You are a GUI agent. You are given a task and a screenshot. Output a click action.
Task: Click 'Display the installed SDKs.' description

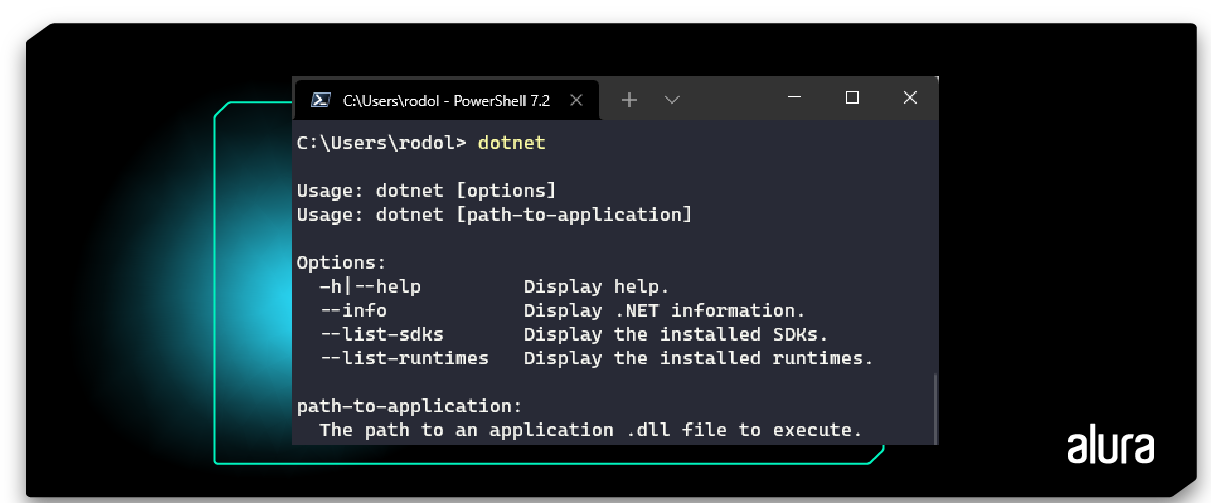676,335
